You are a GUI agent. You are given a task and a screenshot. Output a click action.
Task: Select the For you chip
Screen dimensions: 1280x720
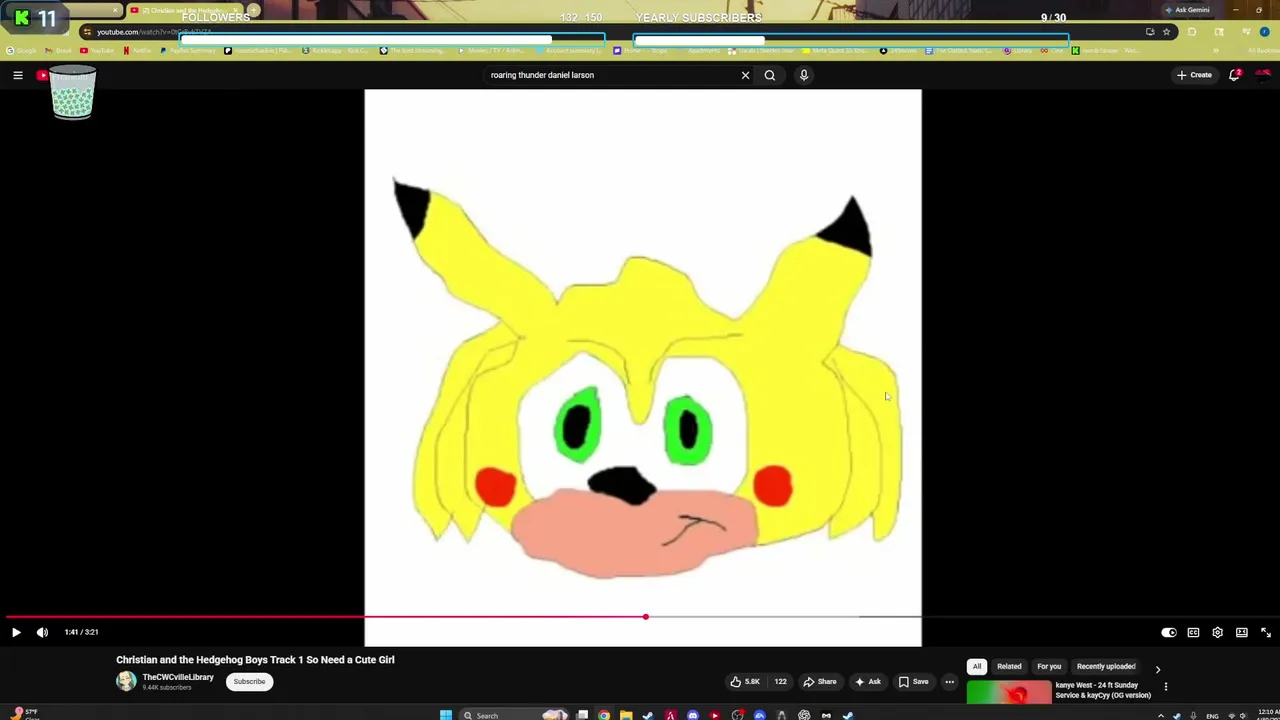(1049, 666)
